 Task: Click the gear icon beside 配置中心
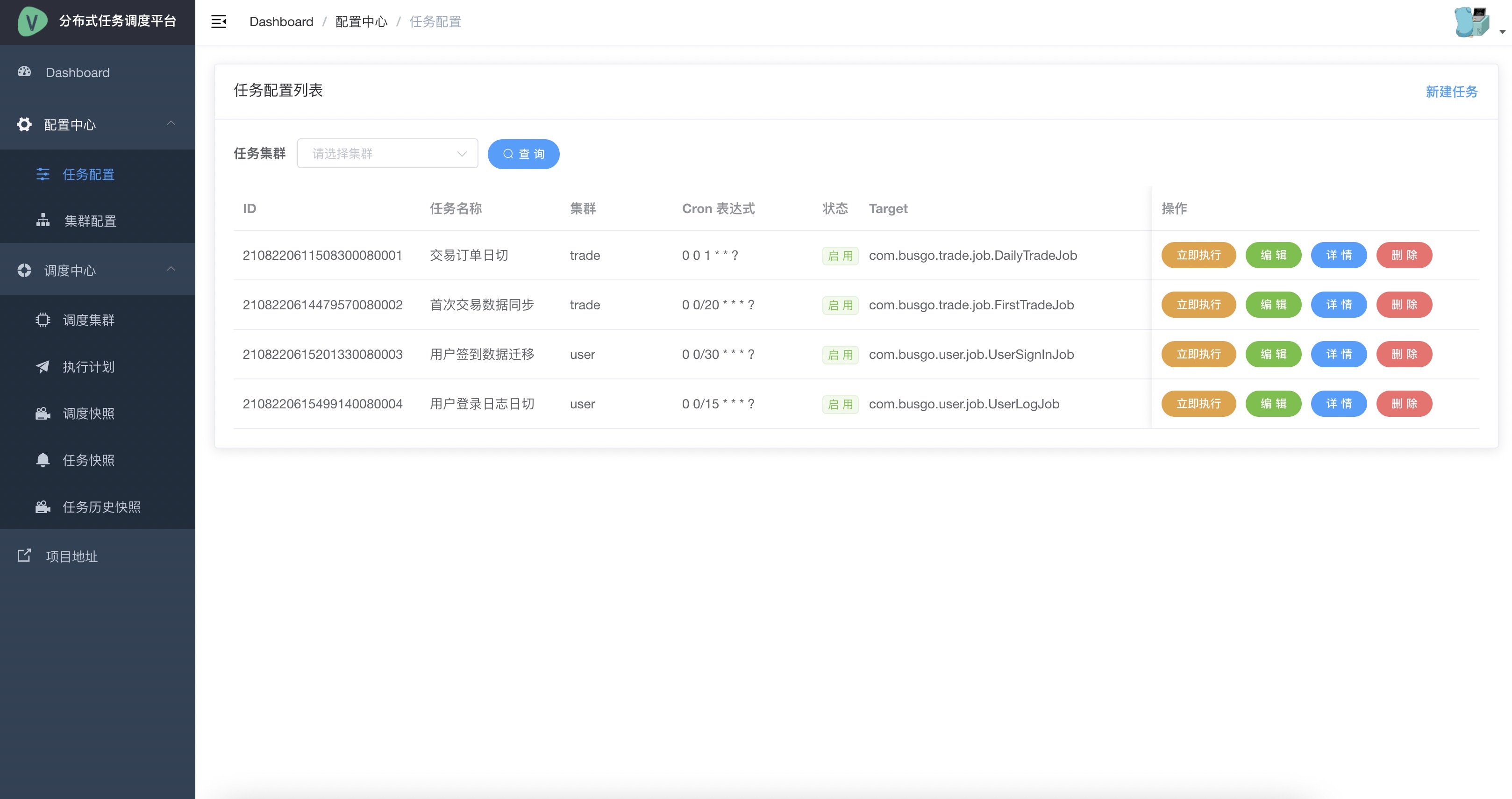tap(24, 124)
